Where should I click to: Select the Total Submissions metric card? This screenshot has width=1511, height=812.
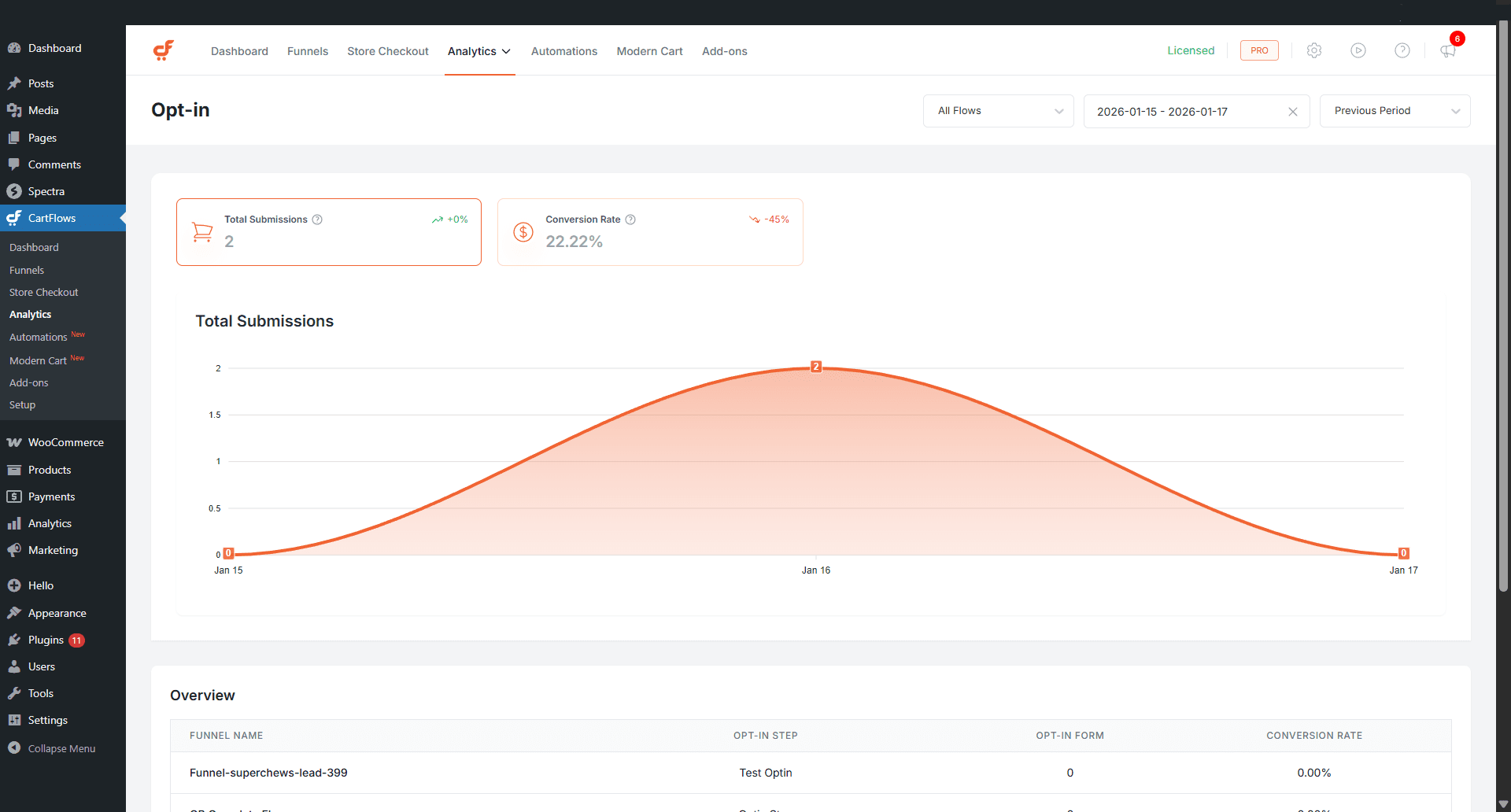pyautogui.click(x=328, y=231)
